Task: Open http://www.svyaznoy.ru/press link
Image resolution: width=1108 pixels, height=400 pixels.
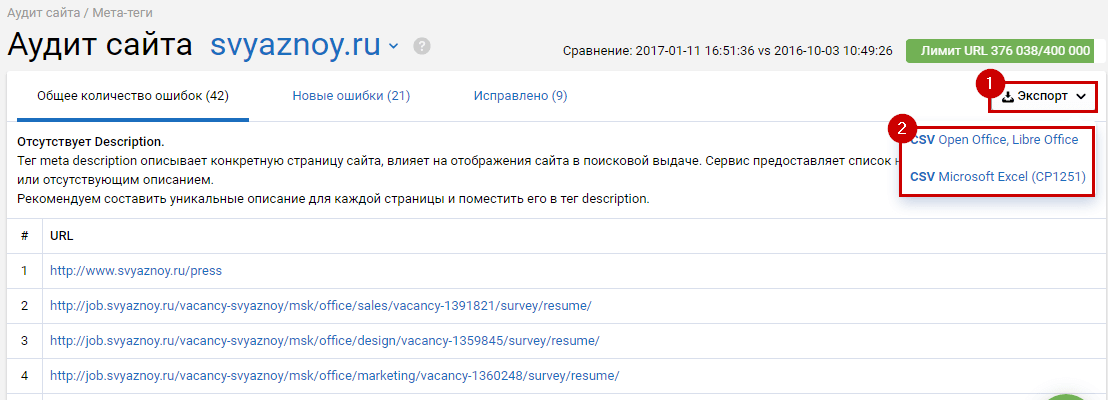Action: point(136,271)
